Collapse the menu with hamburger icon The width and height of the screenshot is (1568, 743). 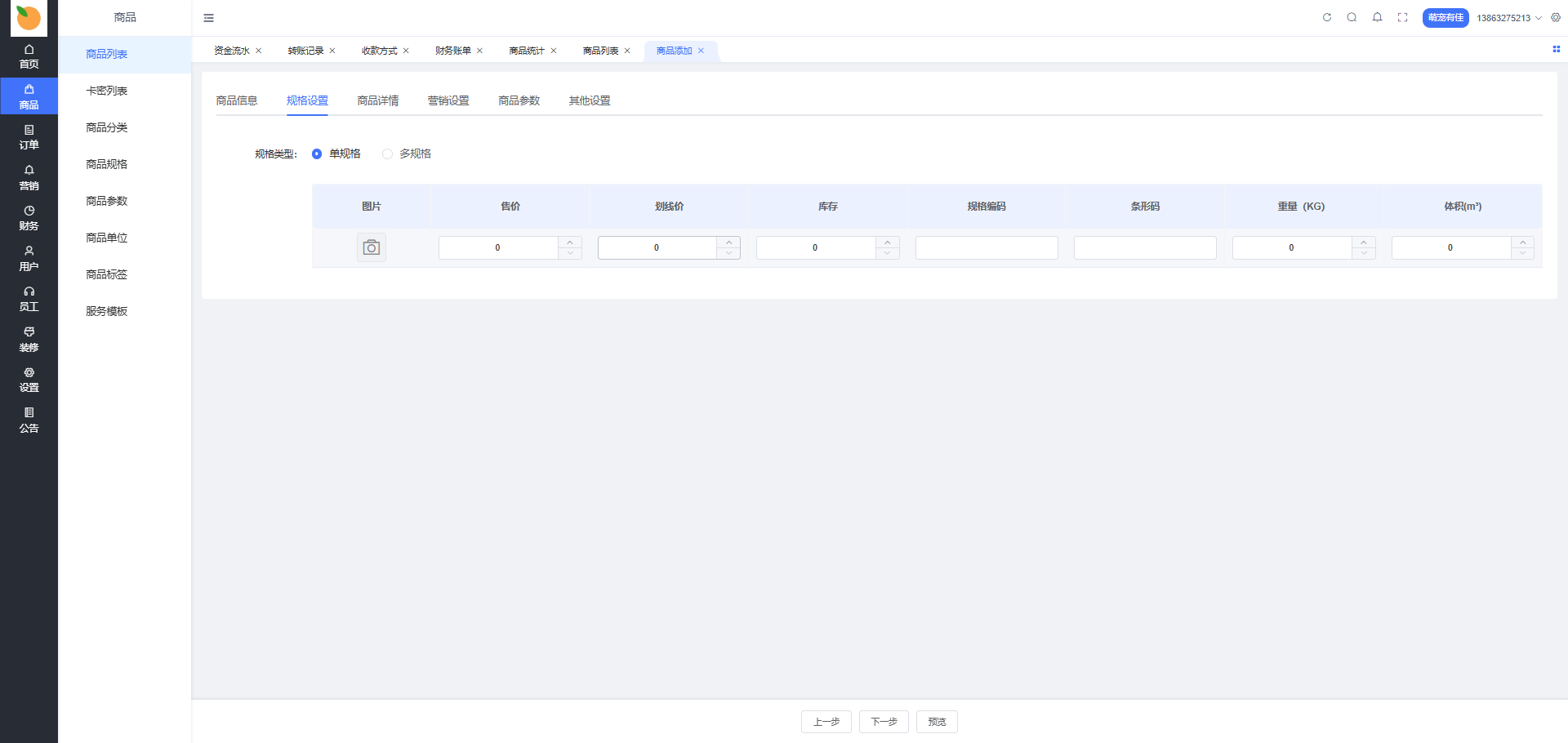(208, 18)
